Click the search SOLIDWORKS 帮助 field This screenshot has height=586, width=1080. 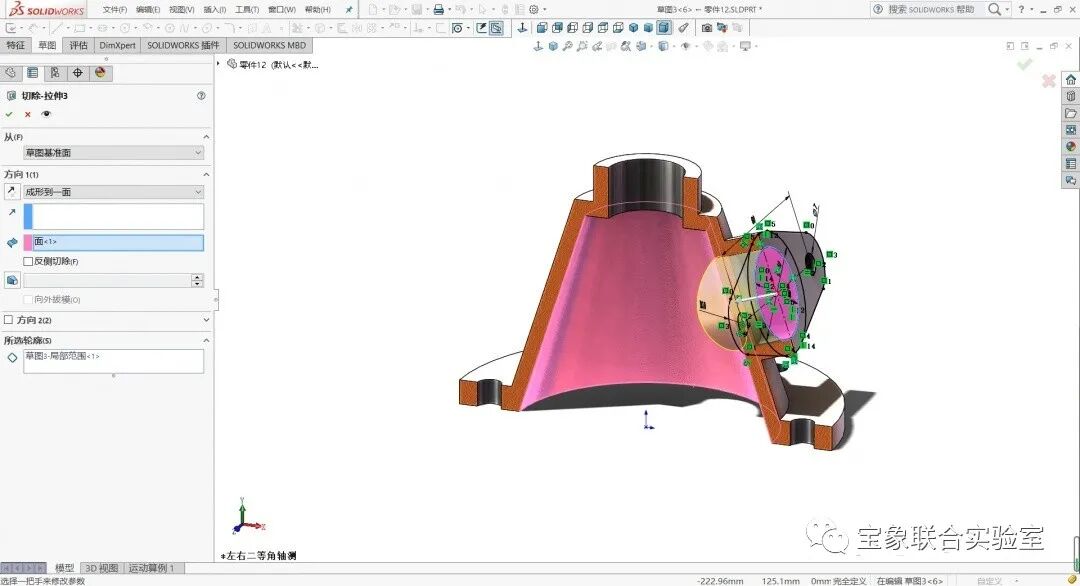[x=931, y=10]
